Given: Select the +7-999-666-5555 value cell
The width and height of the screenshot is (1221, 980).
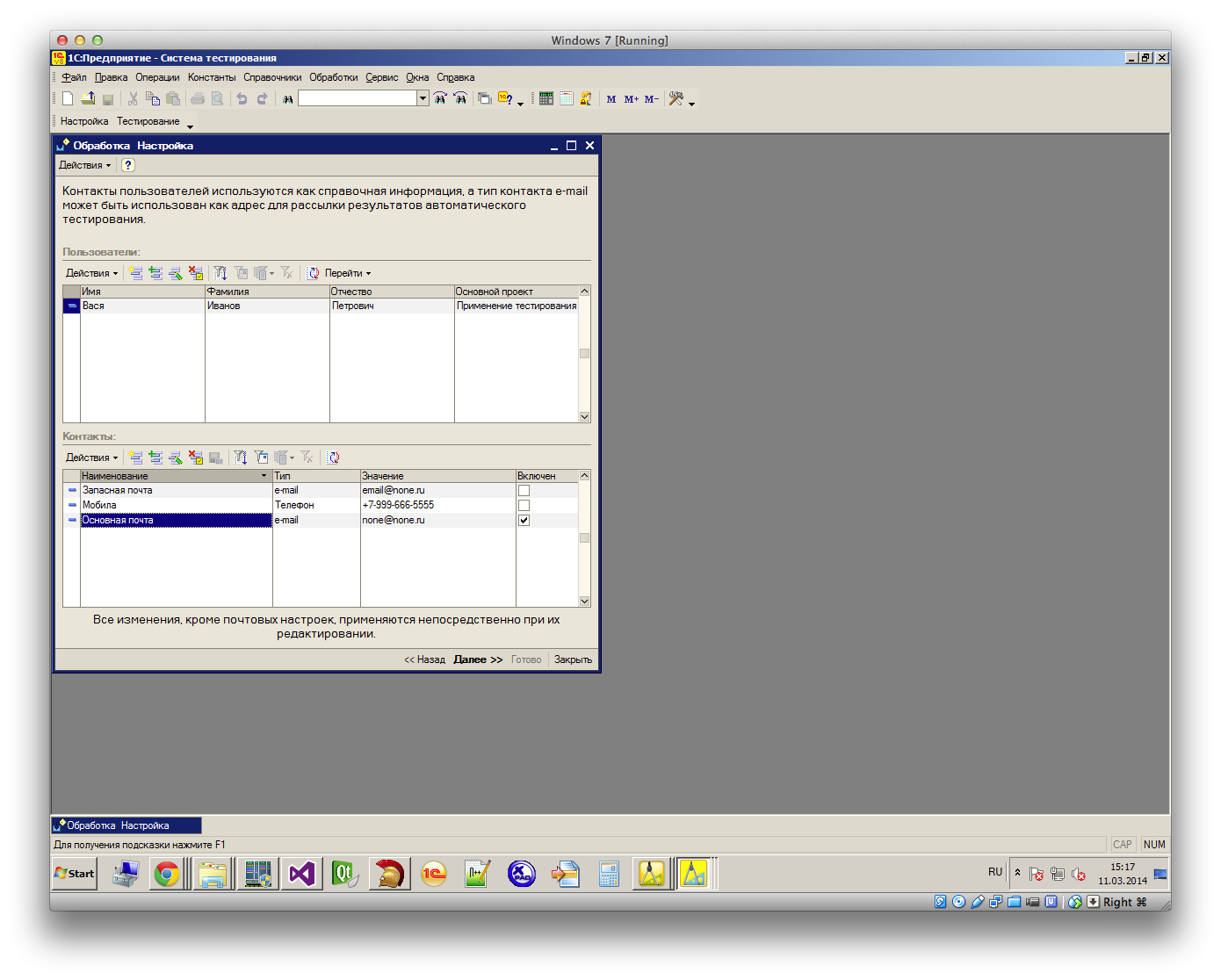Looking at the screenshot, I should (x=437, y=506).
